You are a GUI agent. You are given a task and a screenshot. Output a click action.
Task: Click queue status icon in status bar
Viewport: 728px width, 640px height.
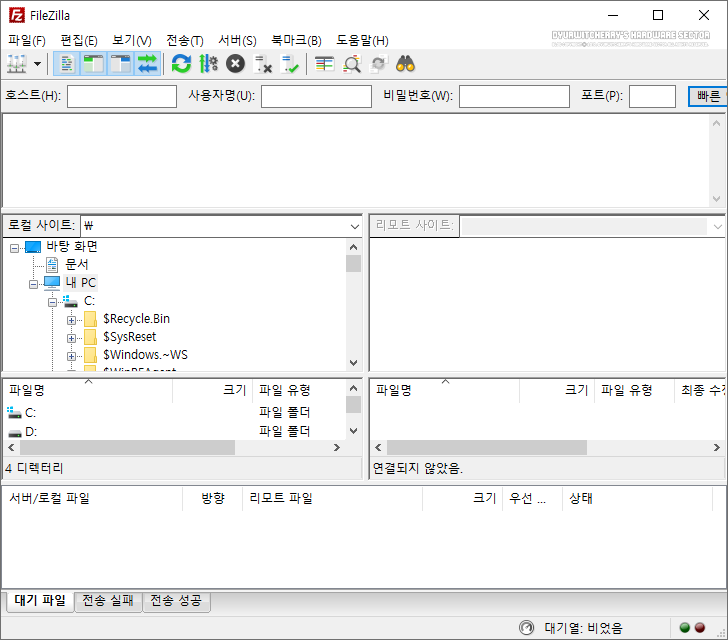click(x=526, y=628)
